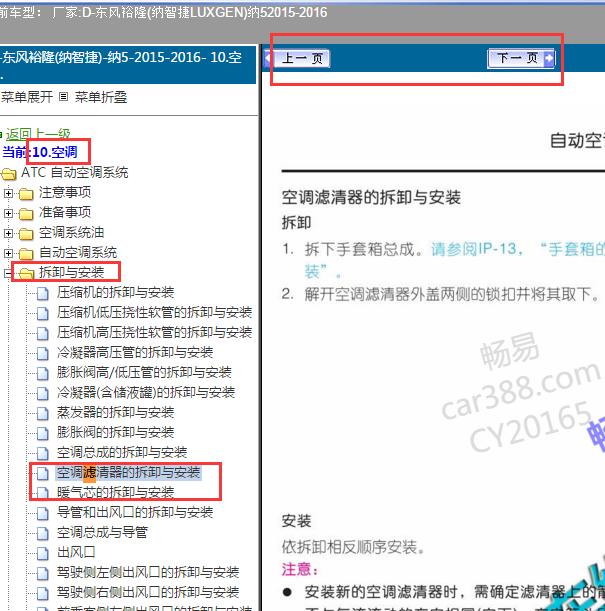Open 空调总成与导管 page
605x611 pixels.
point(102,532)
